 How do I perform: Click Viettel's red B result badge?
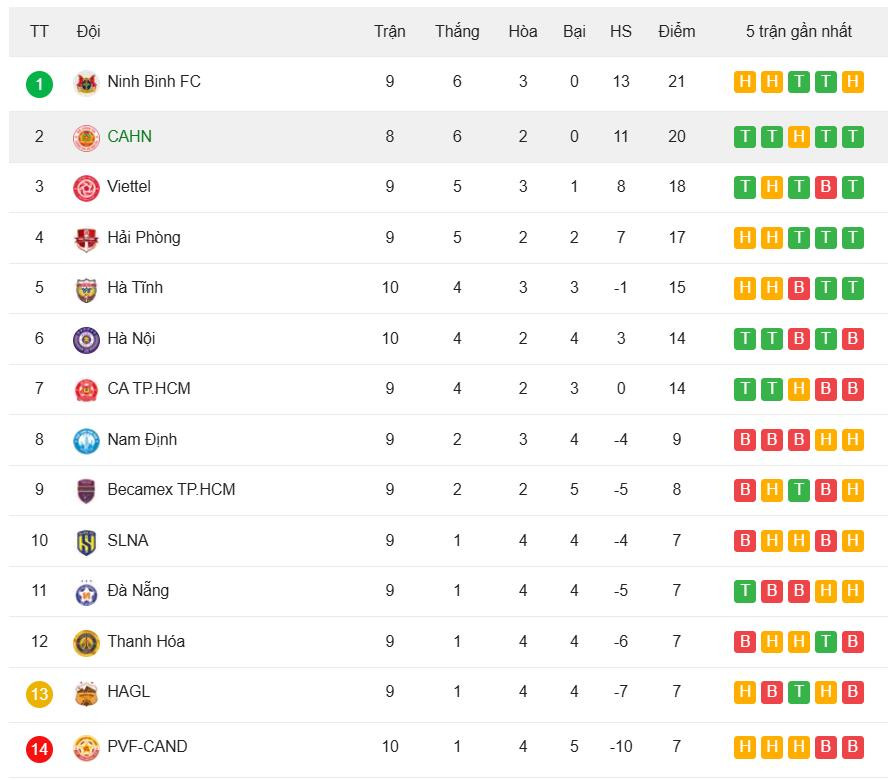pos(825,187)
